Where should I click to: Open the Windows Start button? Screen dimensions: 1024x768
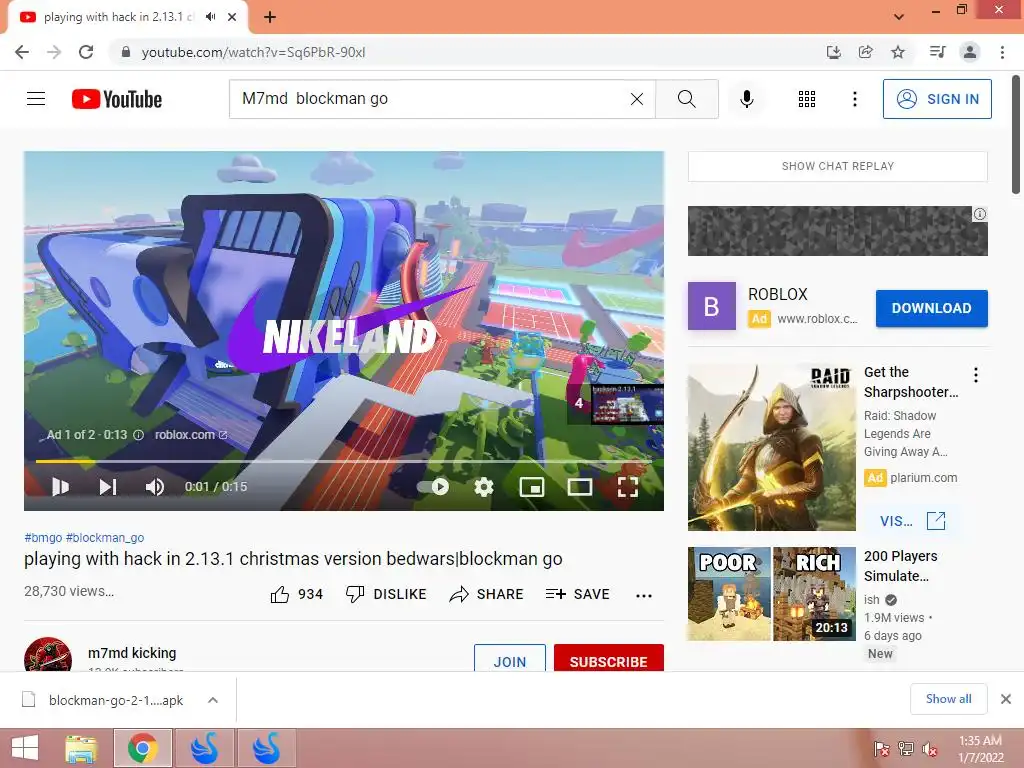coord(25,748)
